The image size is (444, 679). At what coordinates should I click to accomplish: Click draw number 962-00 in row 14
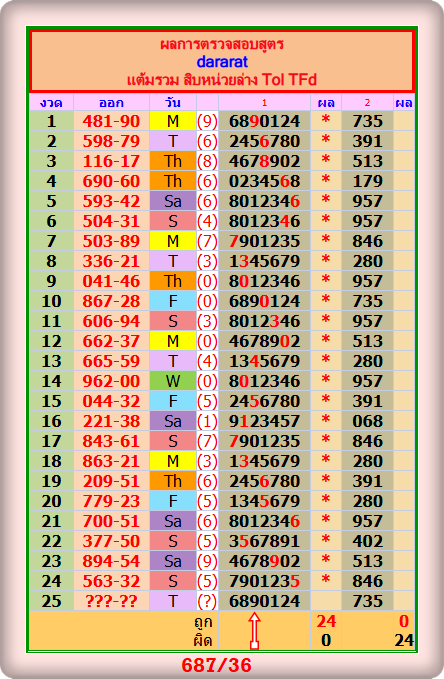111,382
